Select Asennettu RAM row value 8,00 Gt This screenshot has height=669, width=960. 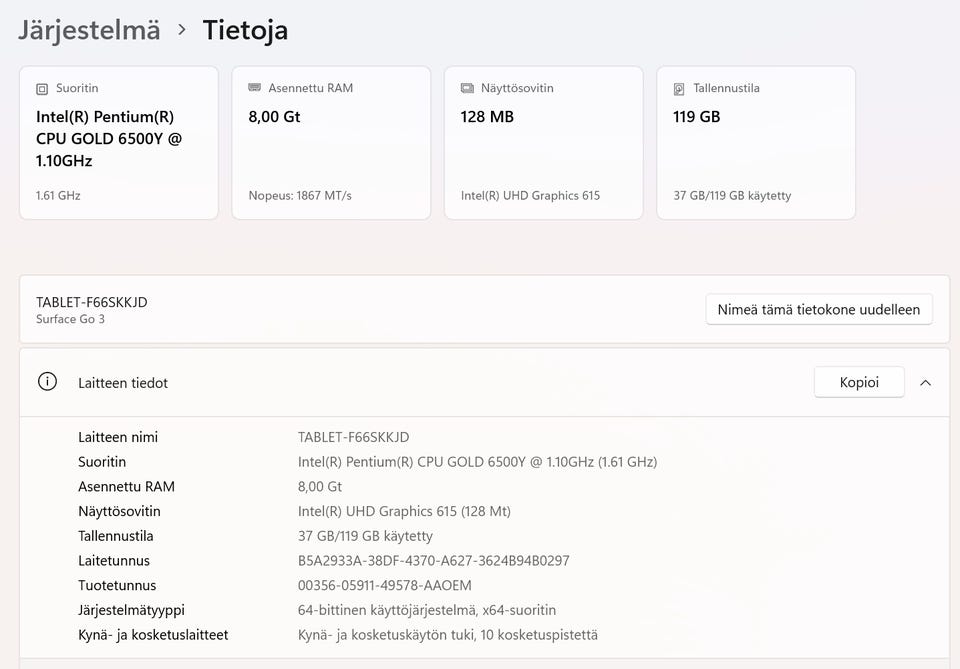[320, 487]
